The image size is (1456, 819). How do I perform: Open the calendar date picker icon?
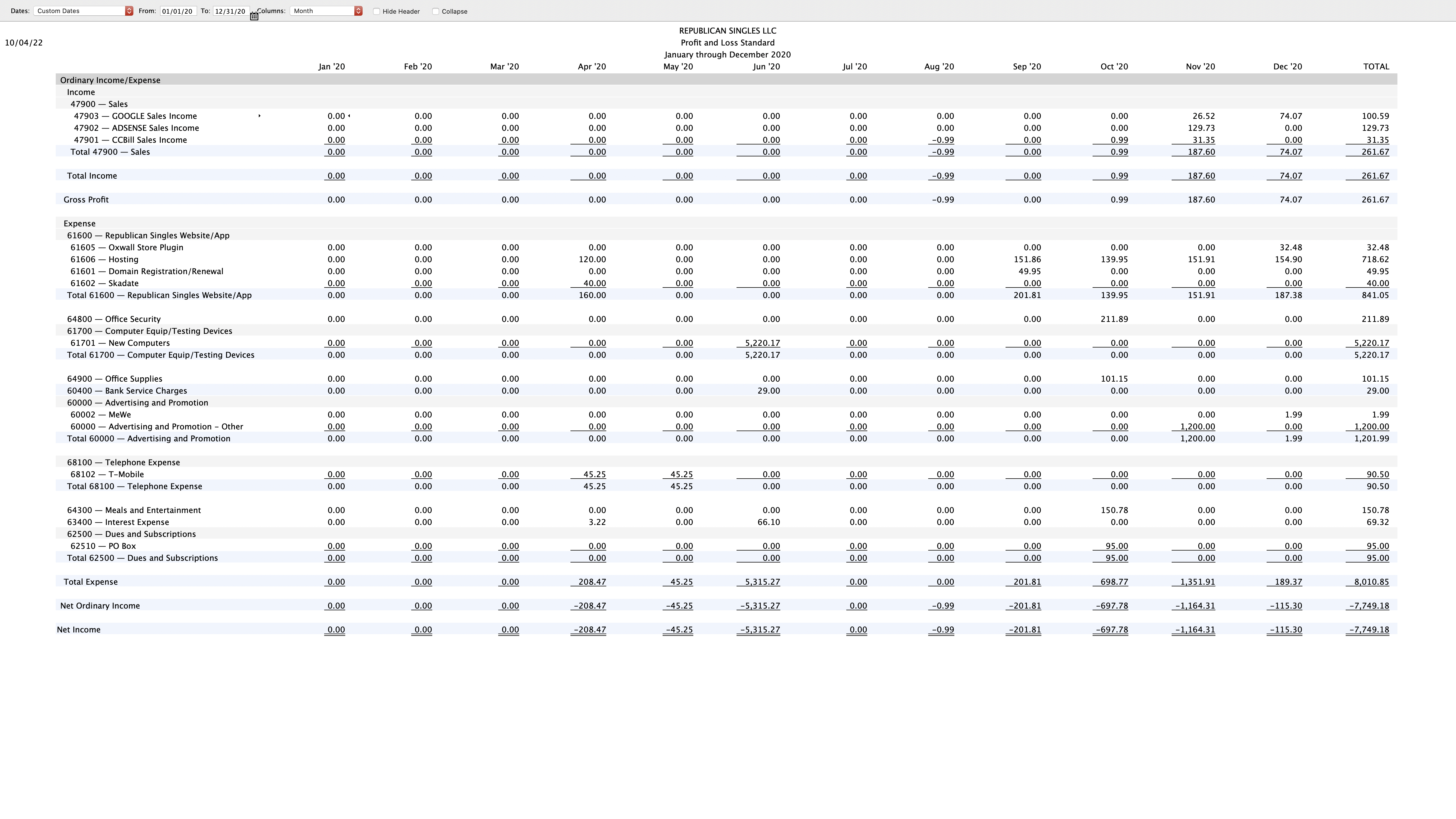(x=254, y=16)
